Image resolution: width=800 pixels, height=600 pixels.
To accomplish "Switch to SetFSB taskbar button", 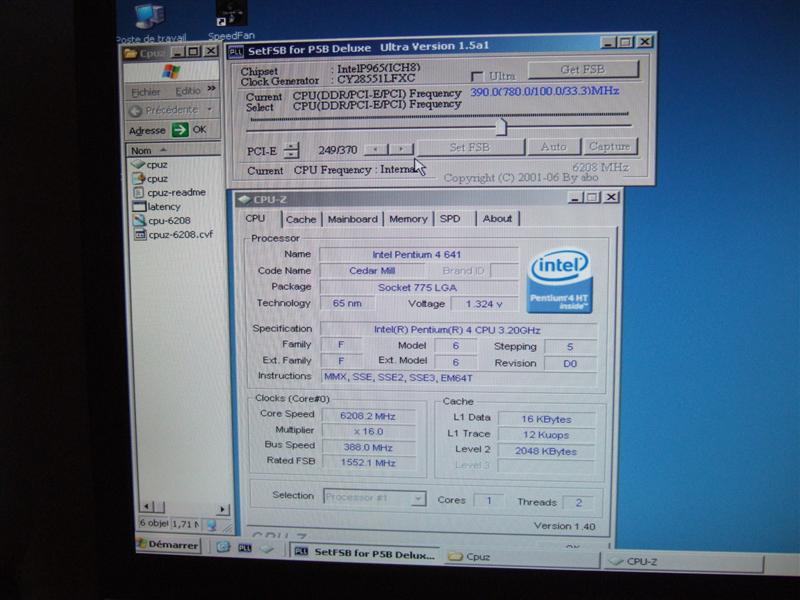I will (366, 554).
